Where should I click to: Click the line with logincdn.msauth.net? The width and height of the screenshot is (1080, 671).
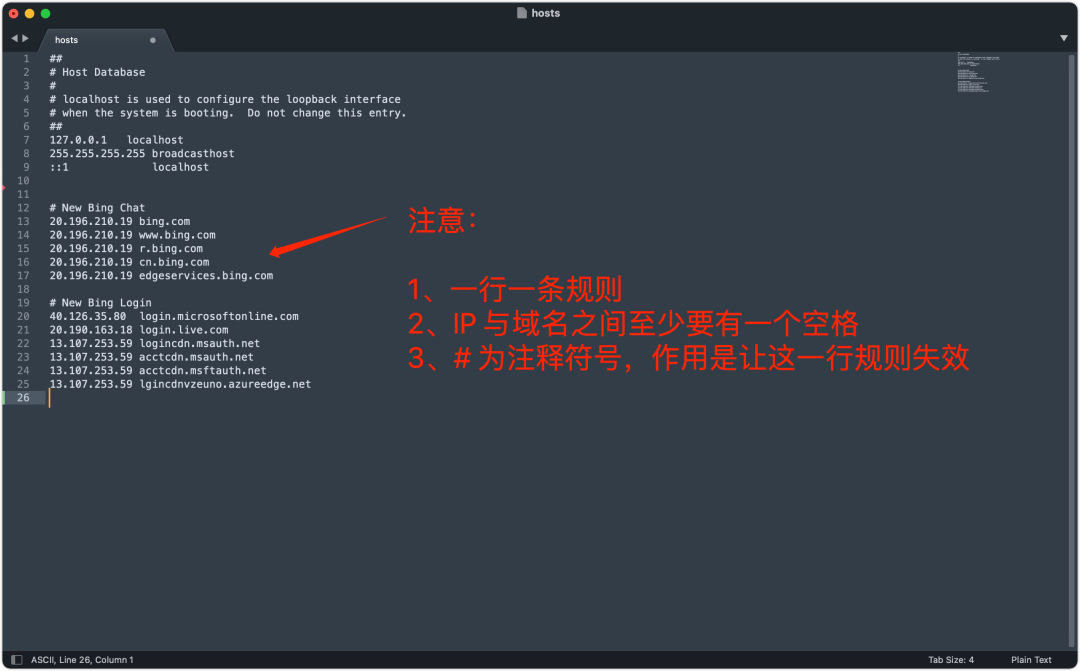point(155,343)
